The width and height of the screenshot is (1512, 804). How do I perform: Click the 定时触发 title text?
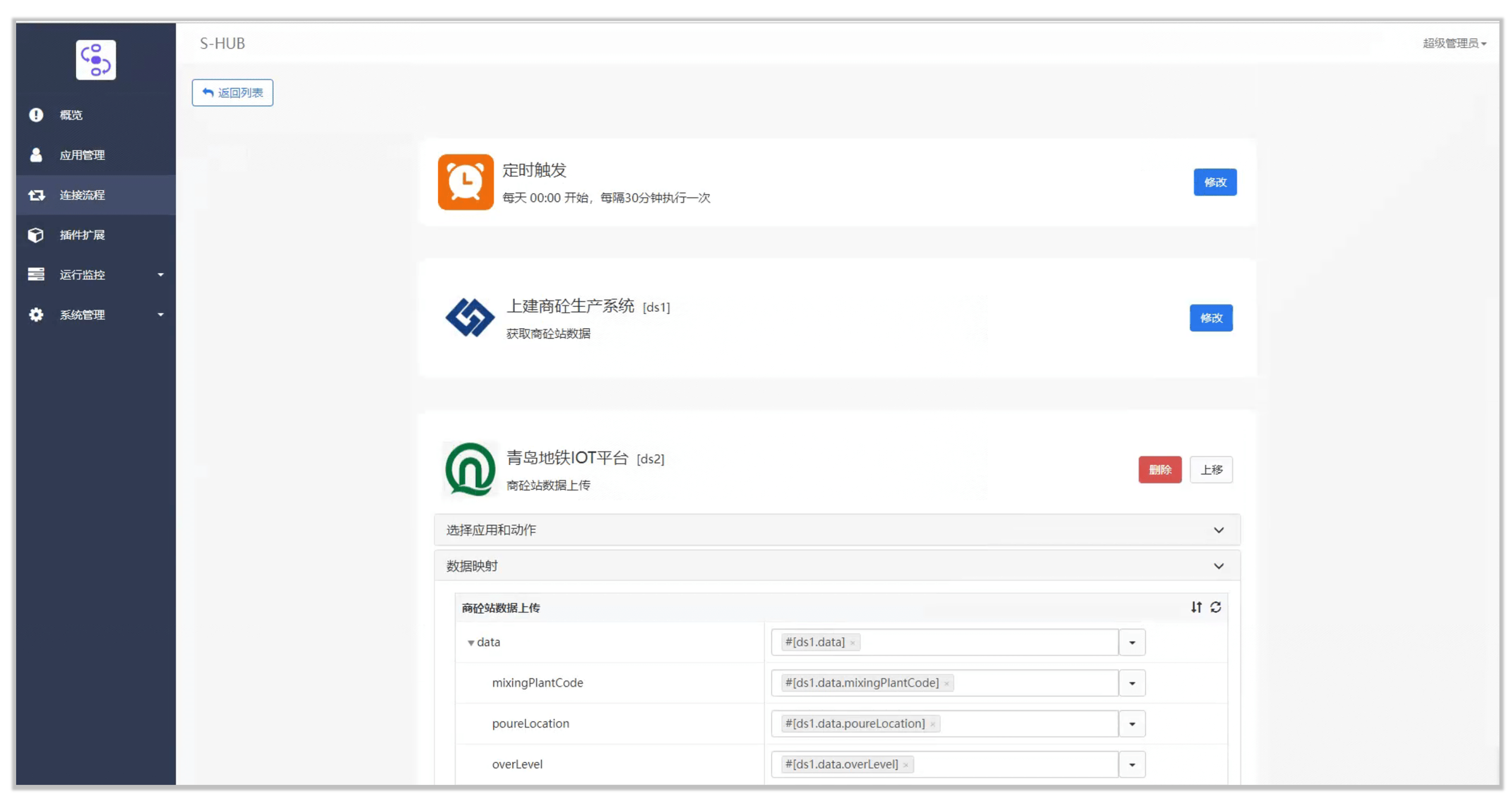pos(534,170)
